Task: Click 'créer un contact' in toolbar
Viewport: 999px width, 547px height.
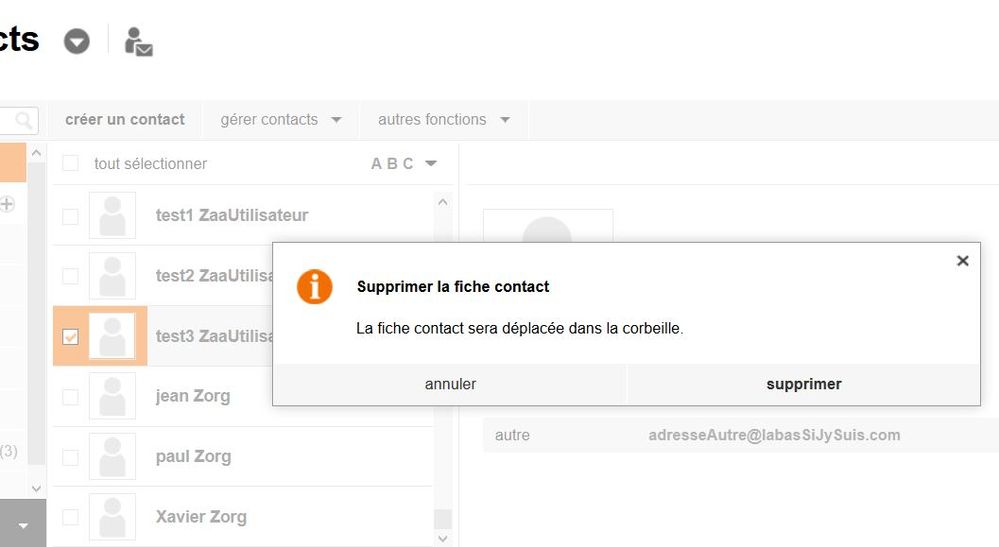Action: 125,120
